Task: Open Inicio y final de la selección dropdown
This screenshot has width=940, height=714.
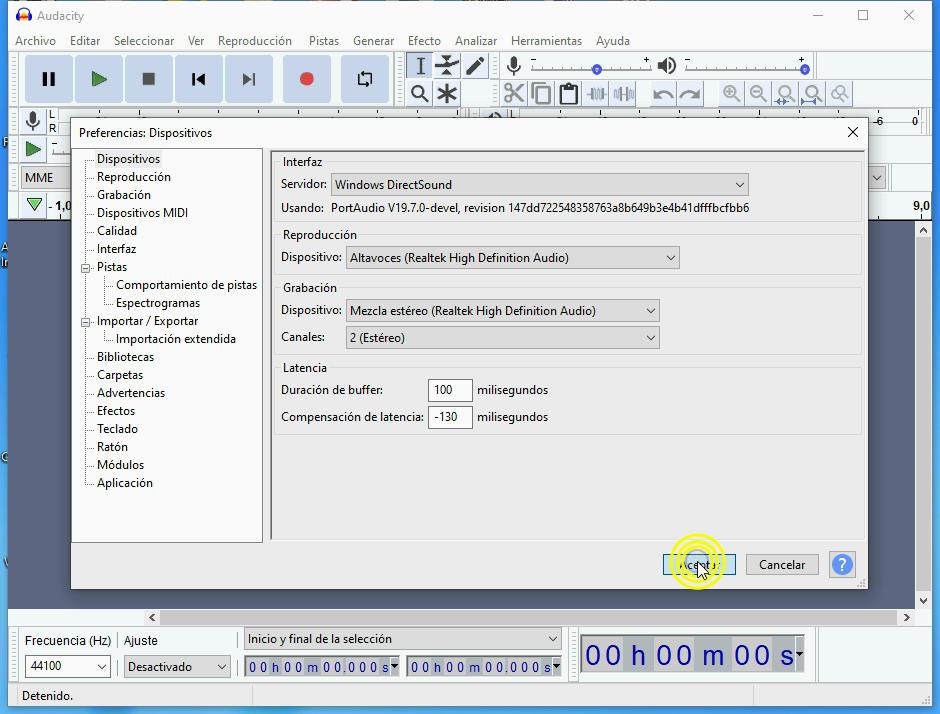Action: coord(402,639)
